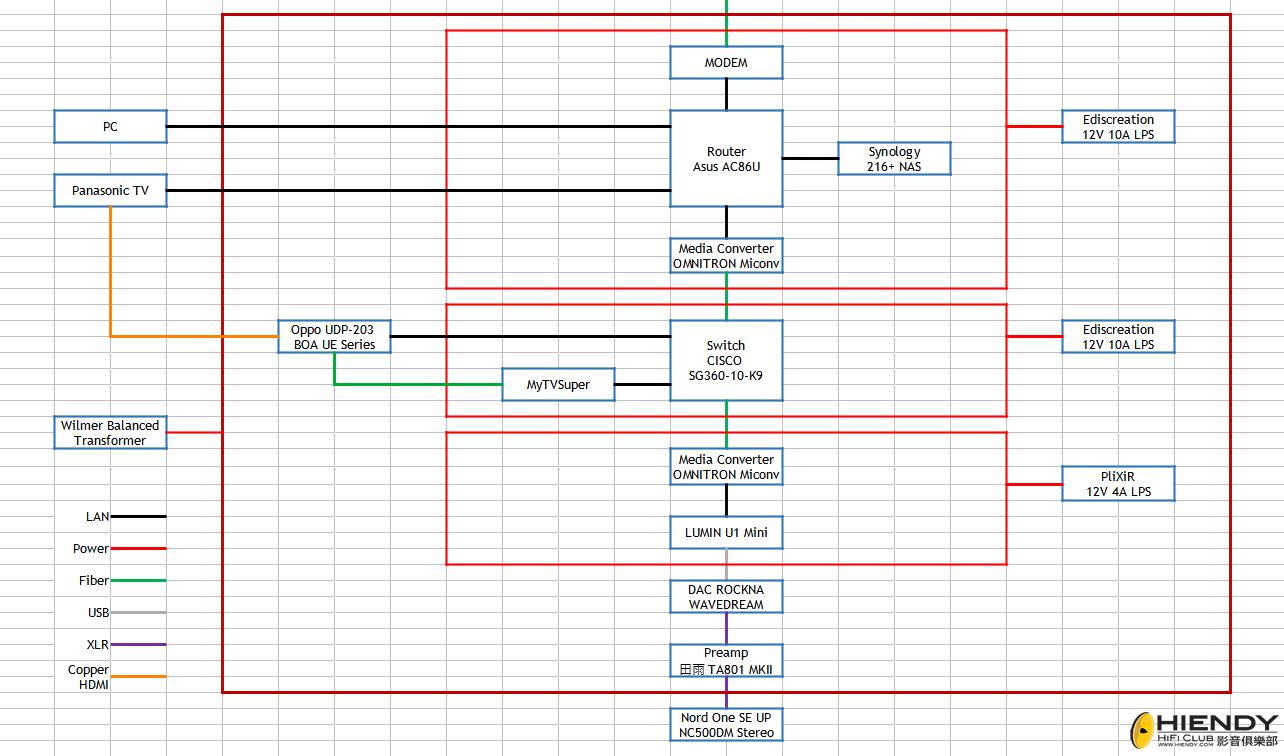Click the Power legend label
Viewport: 1284px width, 756px height.
click(x=91, y=549)
